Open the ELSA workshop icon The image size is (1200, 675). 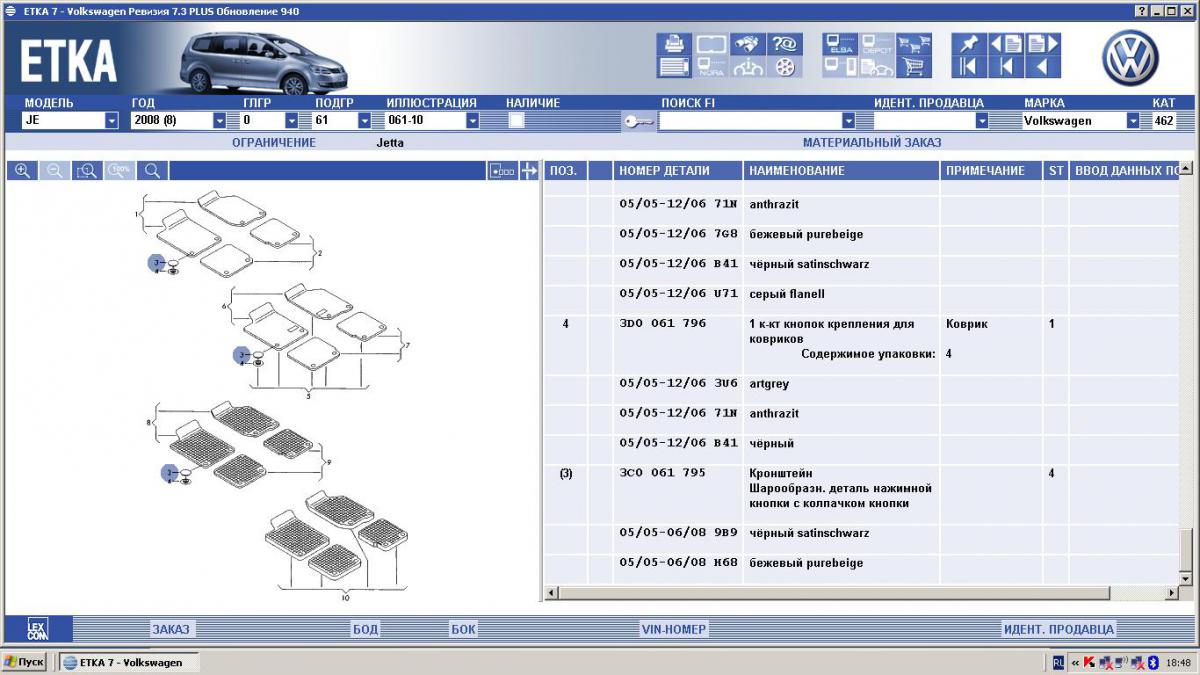click(840, 44)
